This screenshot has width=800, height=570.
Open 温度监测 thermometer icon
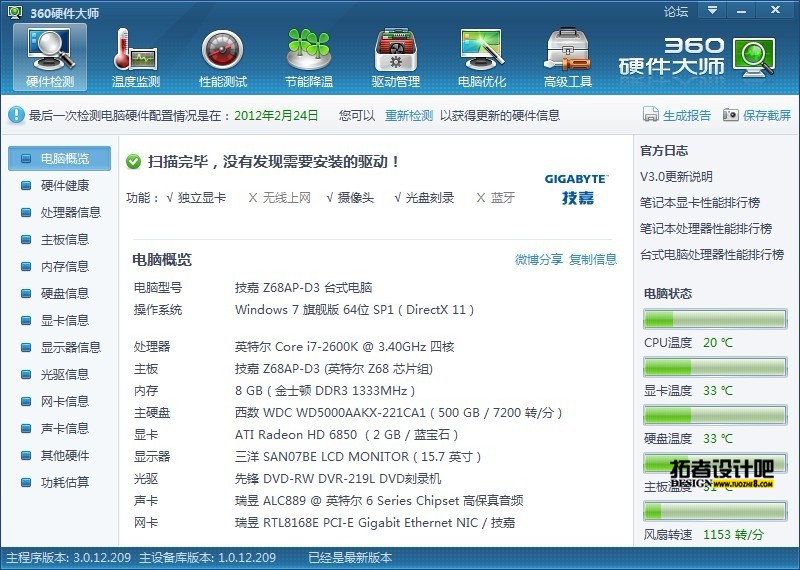136,57
